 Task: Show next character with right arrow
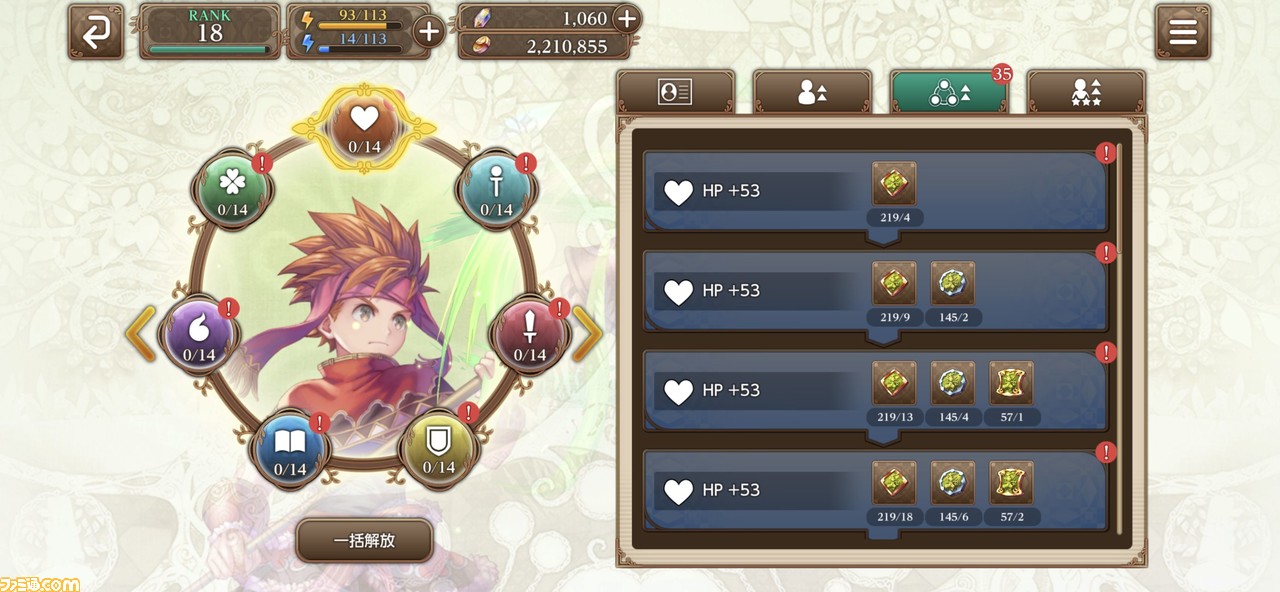587,334
